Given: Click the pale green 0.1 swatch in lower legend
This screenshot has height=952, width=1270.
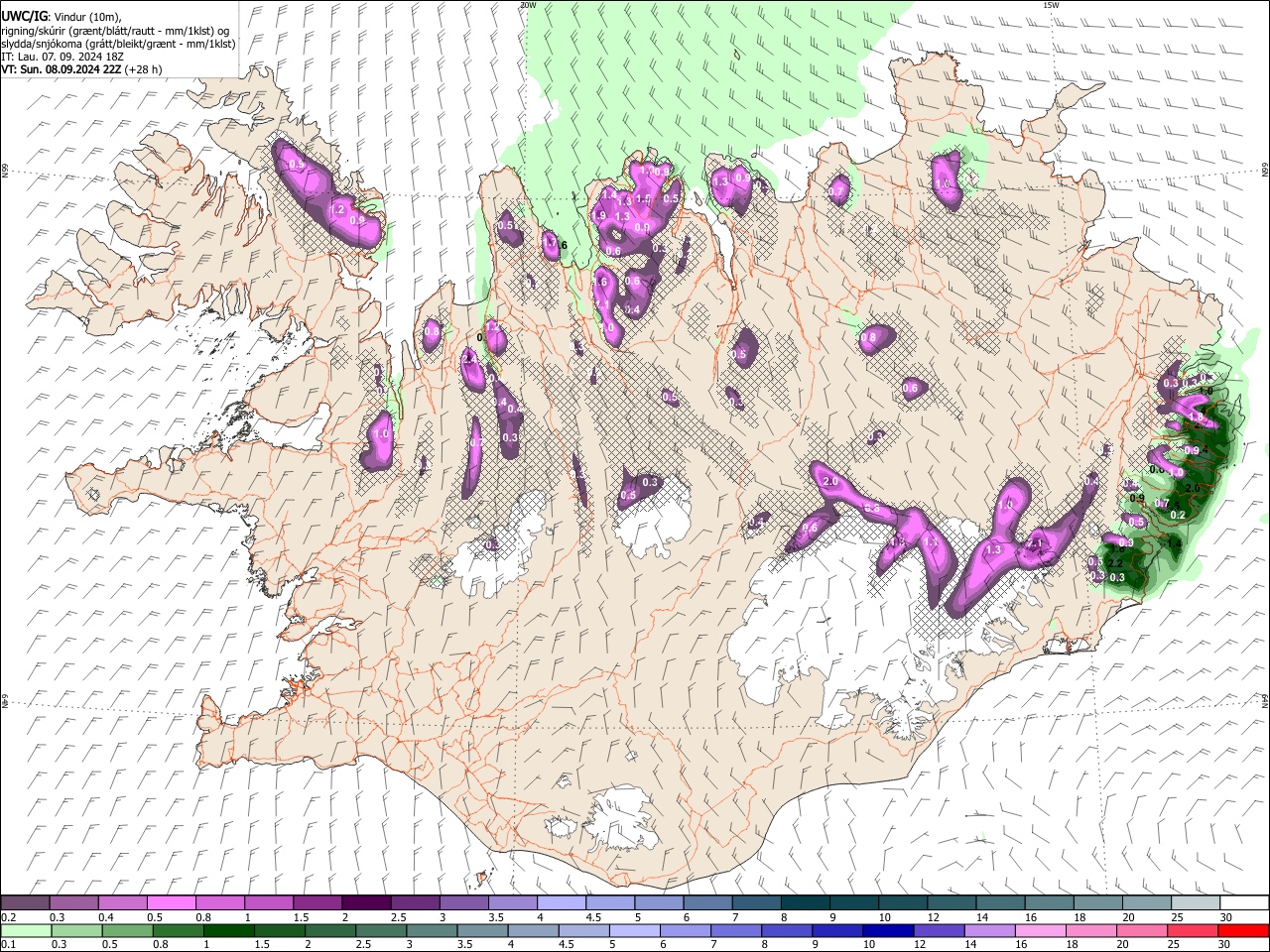Looking at the screenshot, I should [26, 930].
